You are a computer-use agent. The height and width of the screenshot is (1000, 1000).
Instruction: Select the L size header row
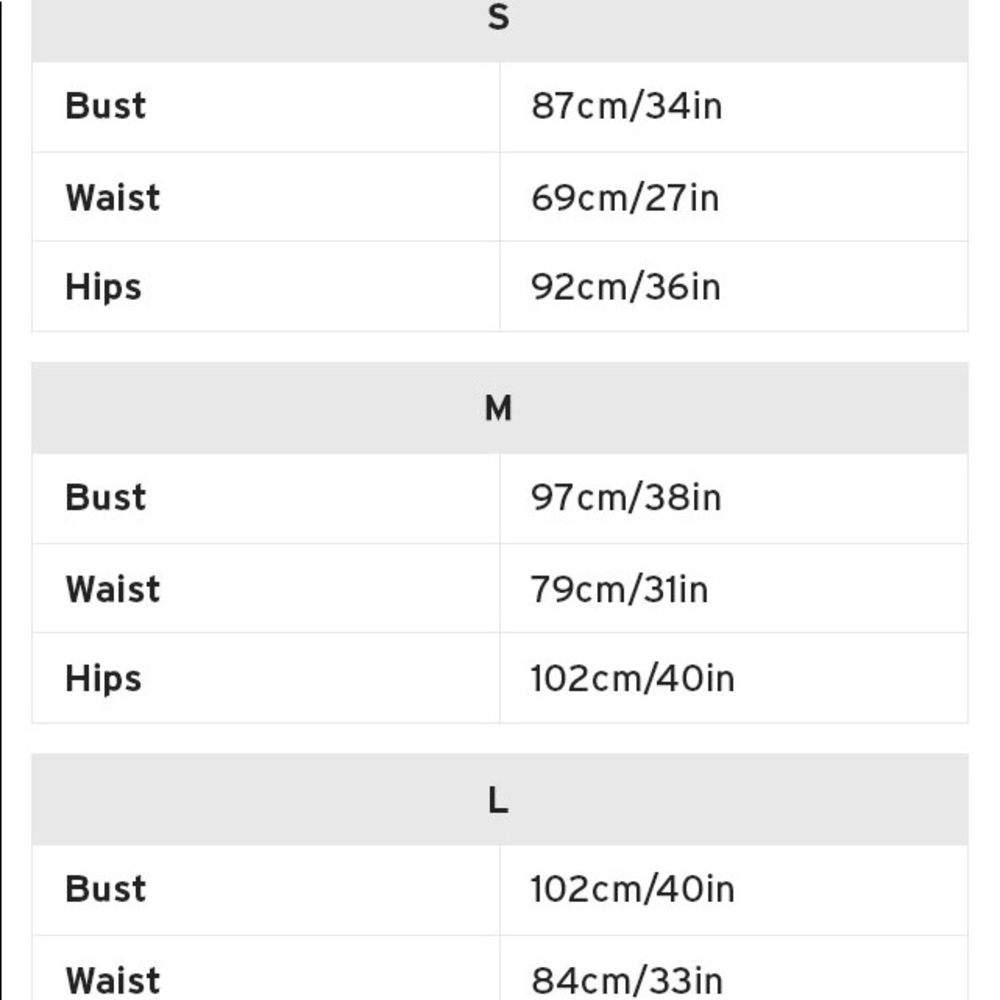pyautogui.click(x=499, y=799)
